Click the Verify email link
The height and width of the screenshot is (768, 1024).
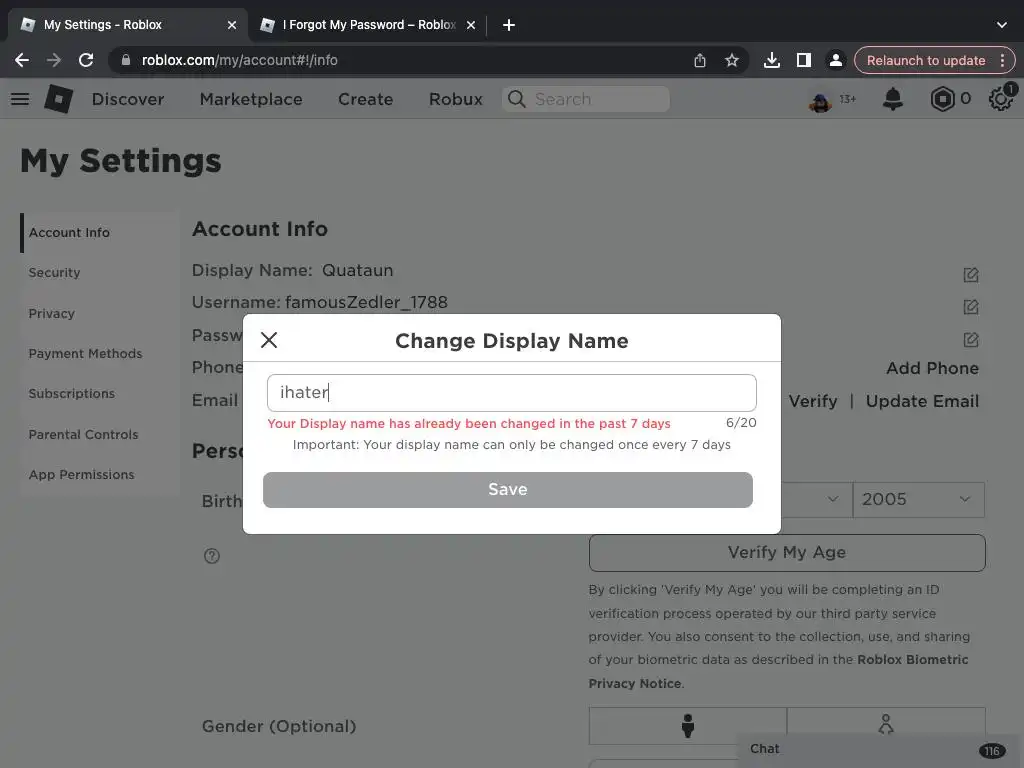pos(812,401)
